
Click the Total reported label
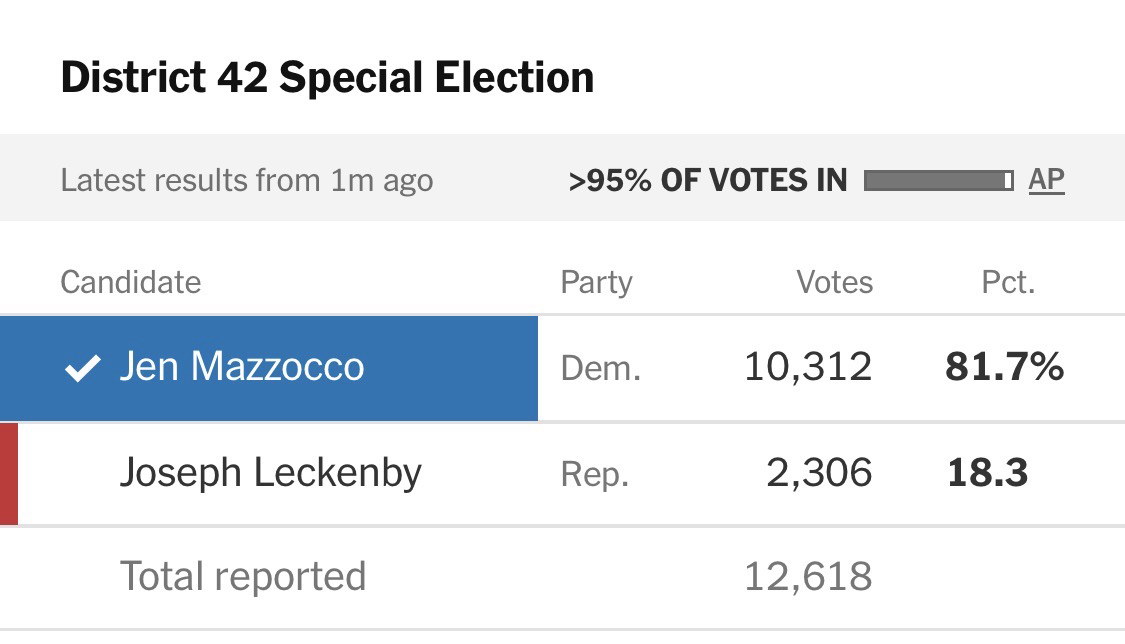click(243, 576)
